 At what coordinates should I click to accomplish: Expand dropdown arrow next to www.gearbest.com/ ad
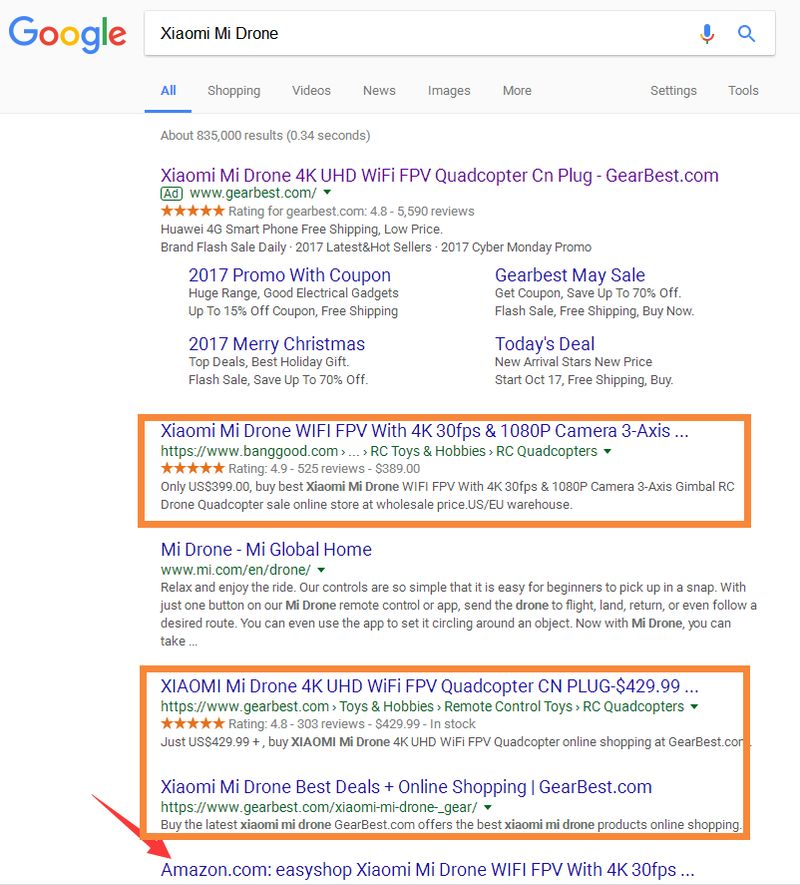tap(327, 192)
